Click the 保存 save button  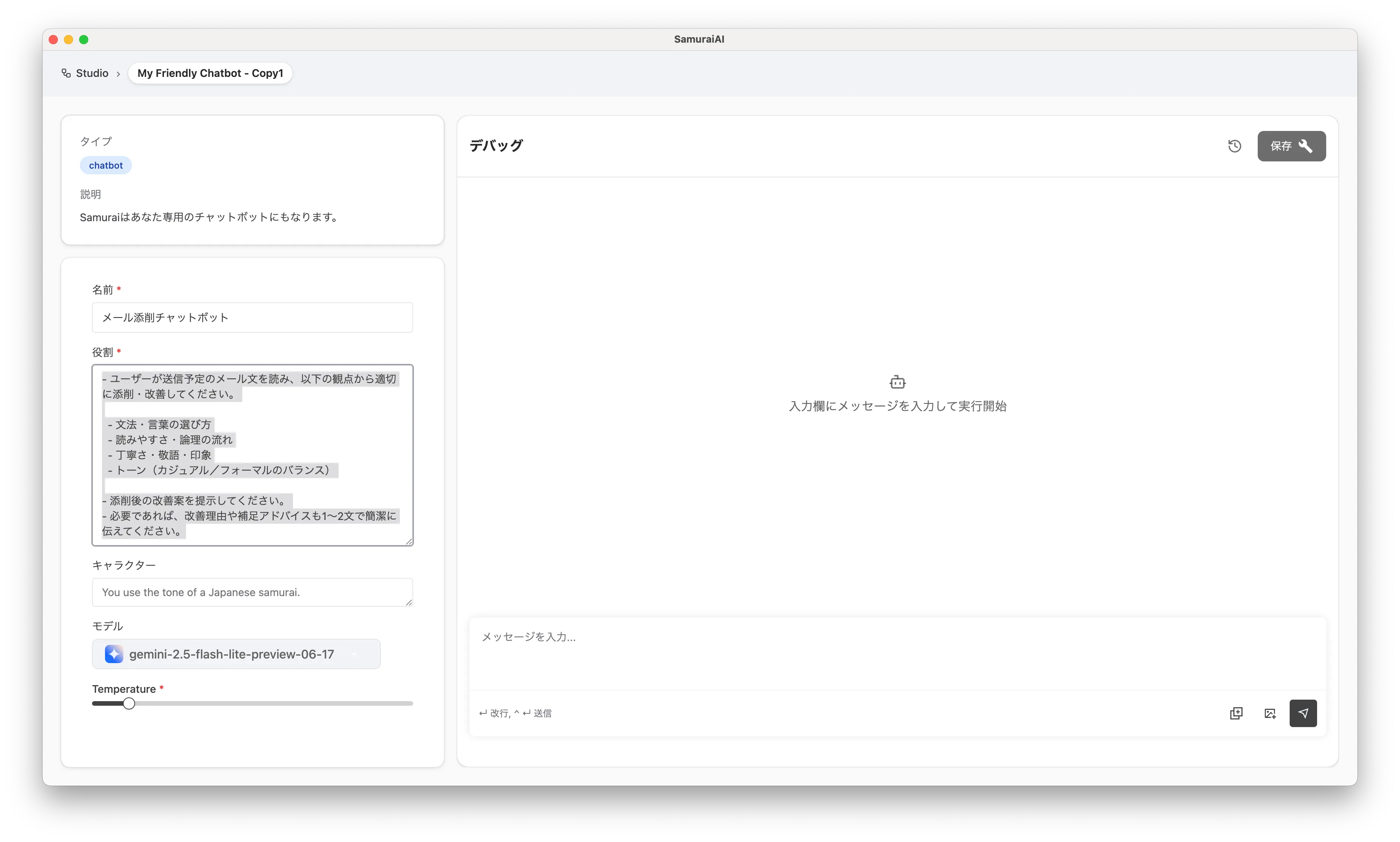[1281, 146]
